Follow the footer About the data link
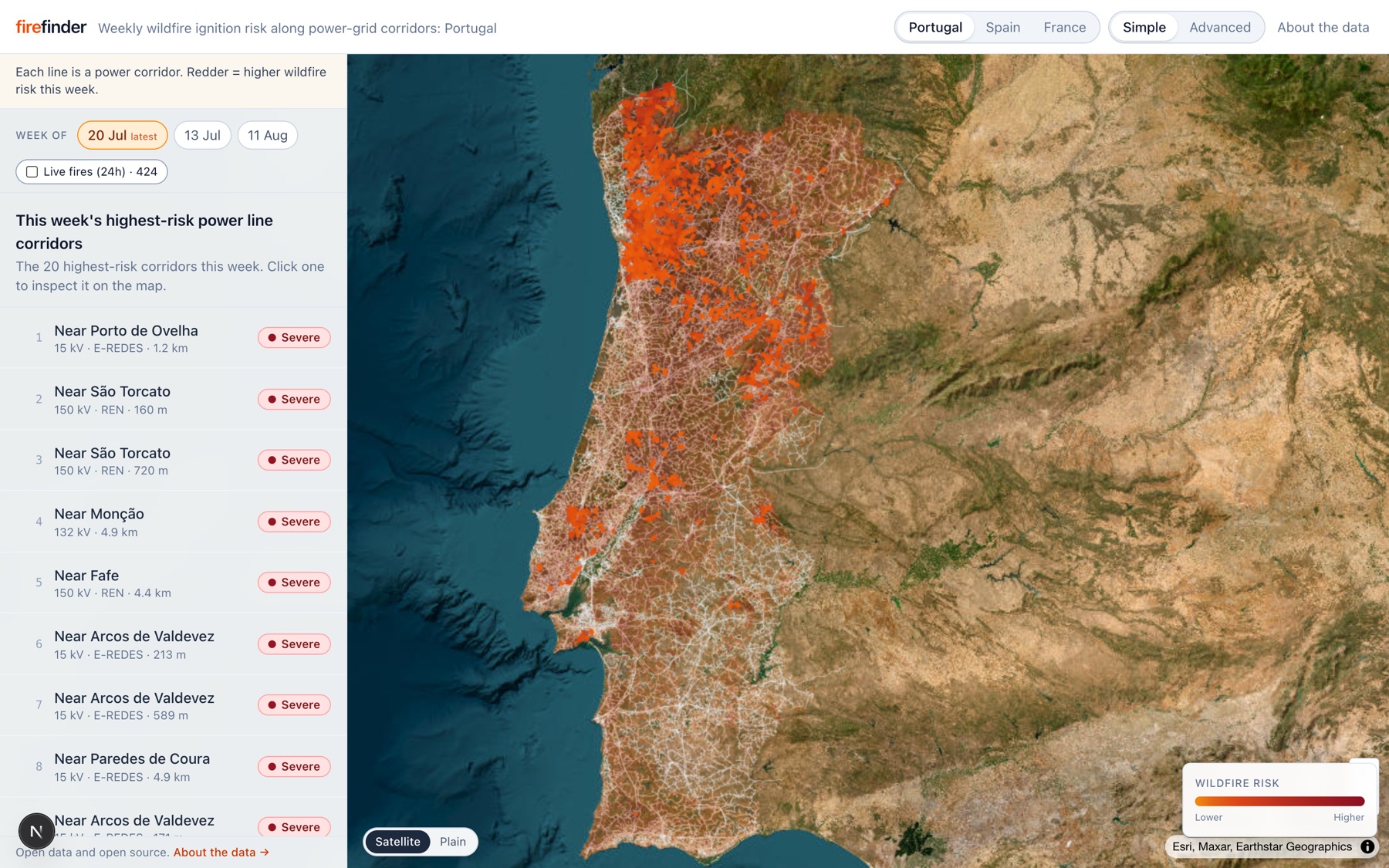 click(x=221, y=852)
